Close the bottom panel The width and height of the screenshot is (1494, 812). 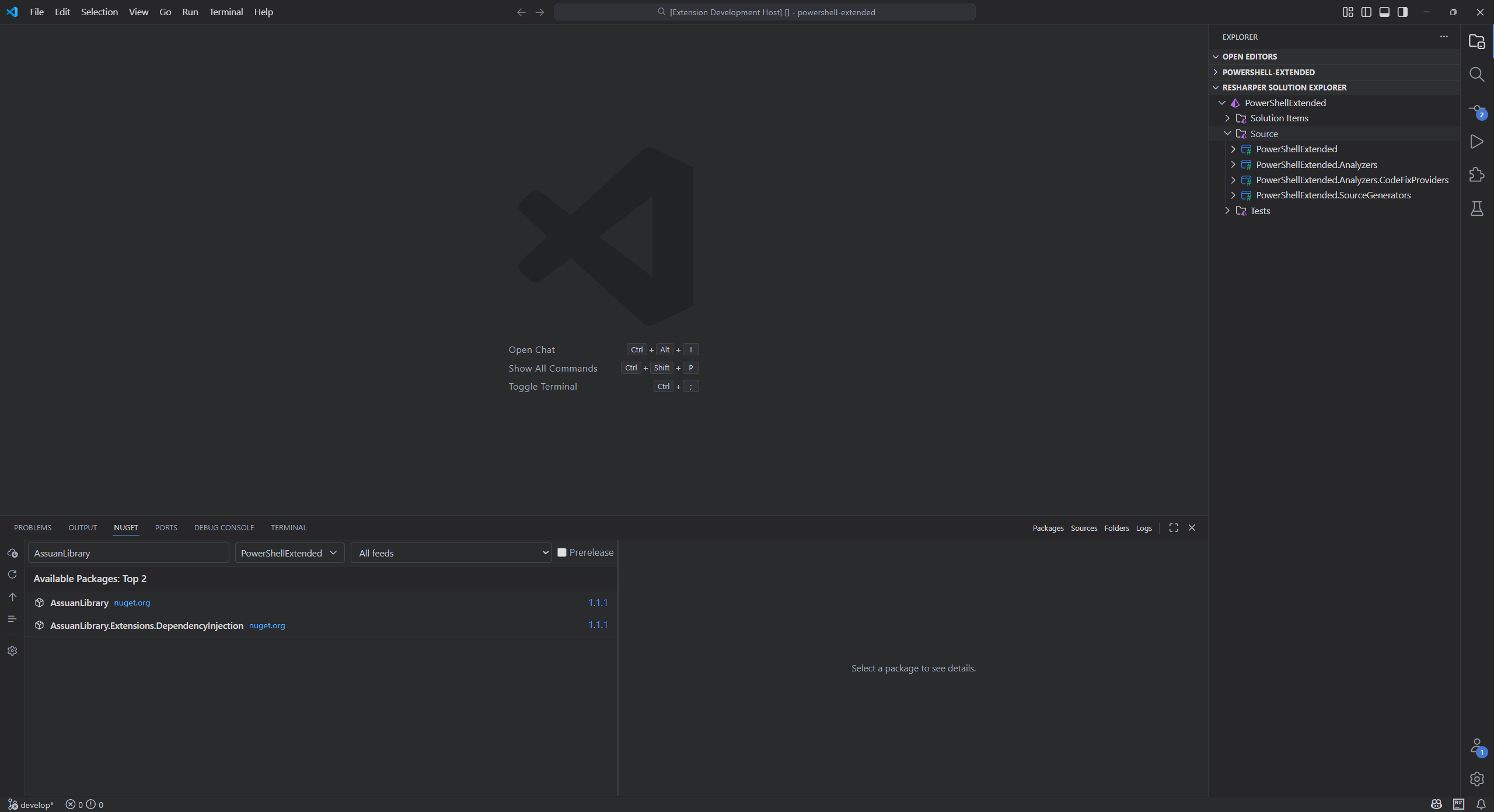1192,528
